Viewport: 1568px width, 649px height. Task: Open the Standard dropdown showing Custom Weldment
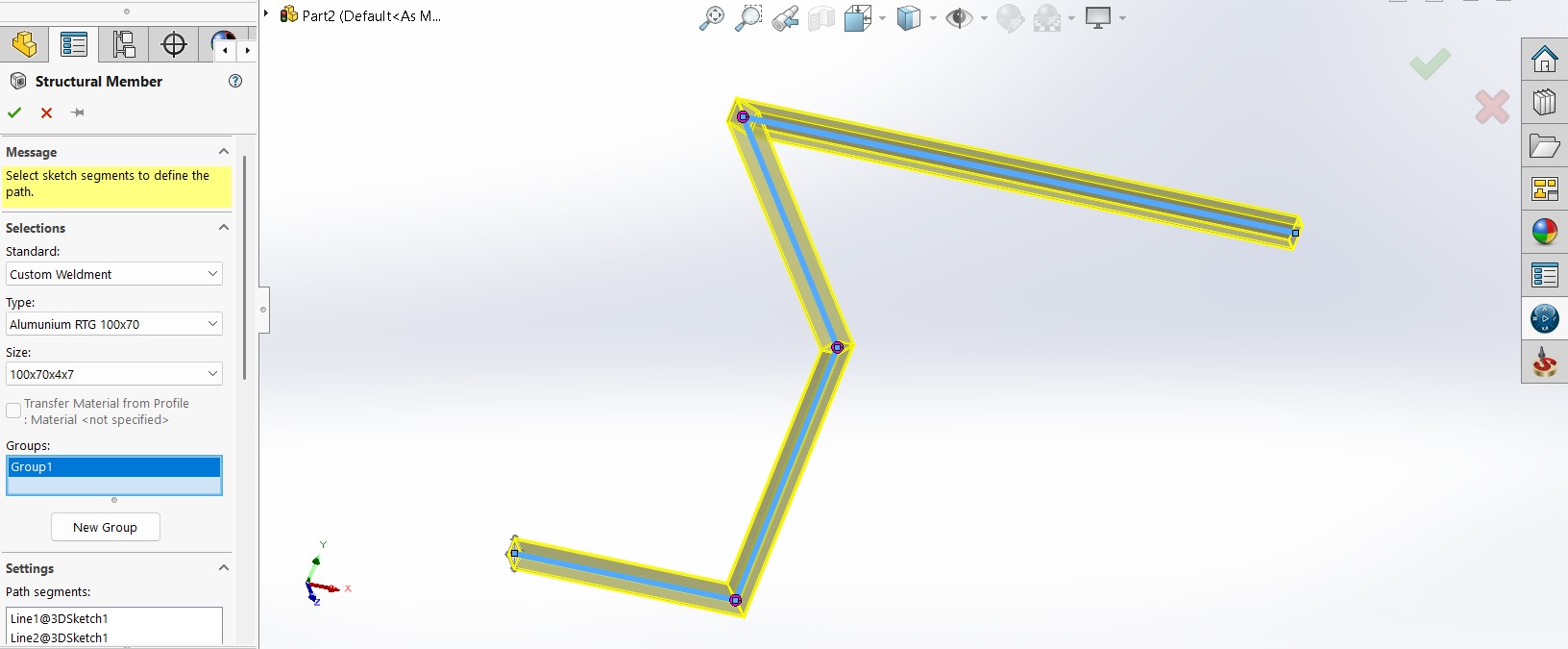pos(114,274)
